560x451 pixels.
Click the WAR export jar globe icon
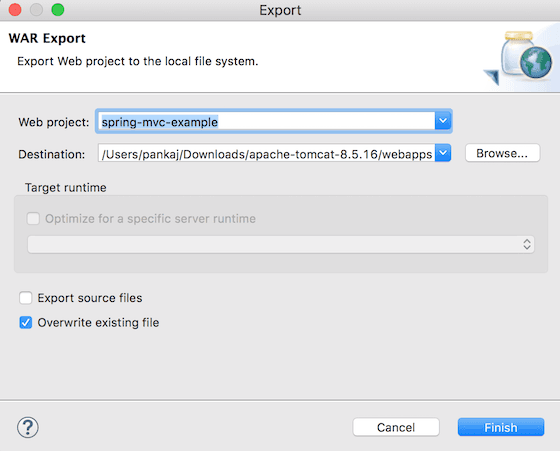pyautogui.click(x=519, y=58)
